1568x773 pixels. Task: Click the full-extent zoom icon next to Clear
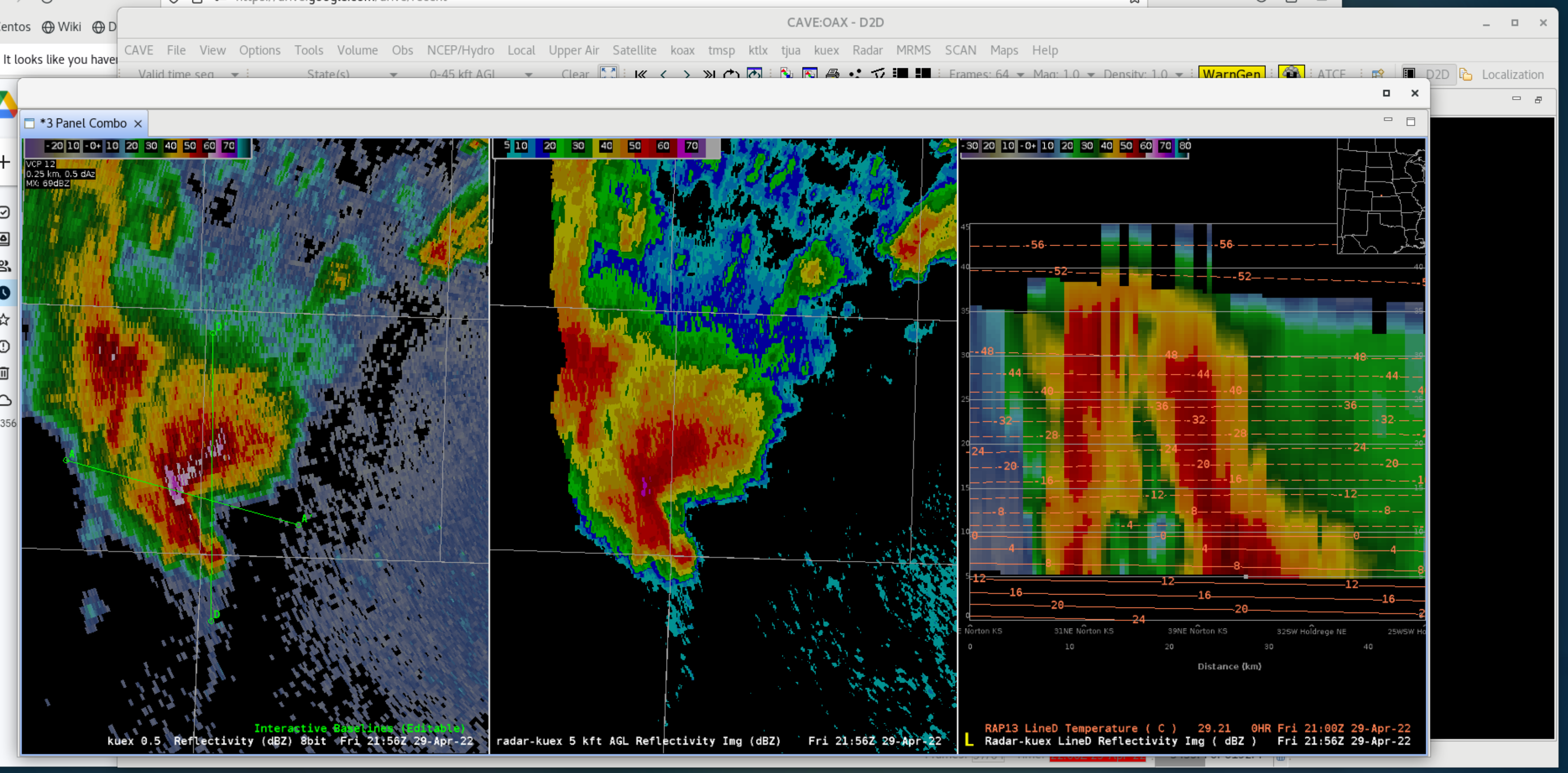click(608, 72)
